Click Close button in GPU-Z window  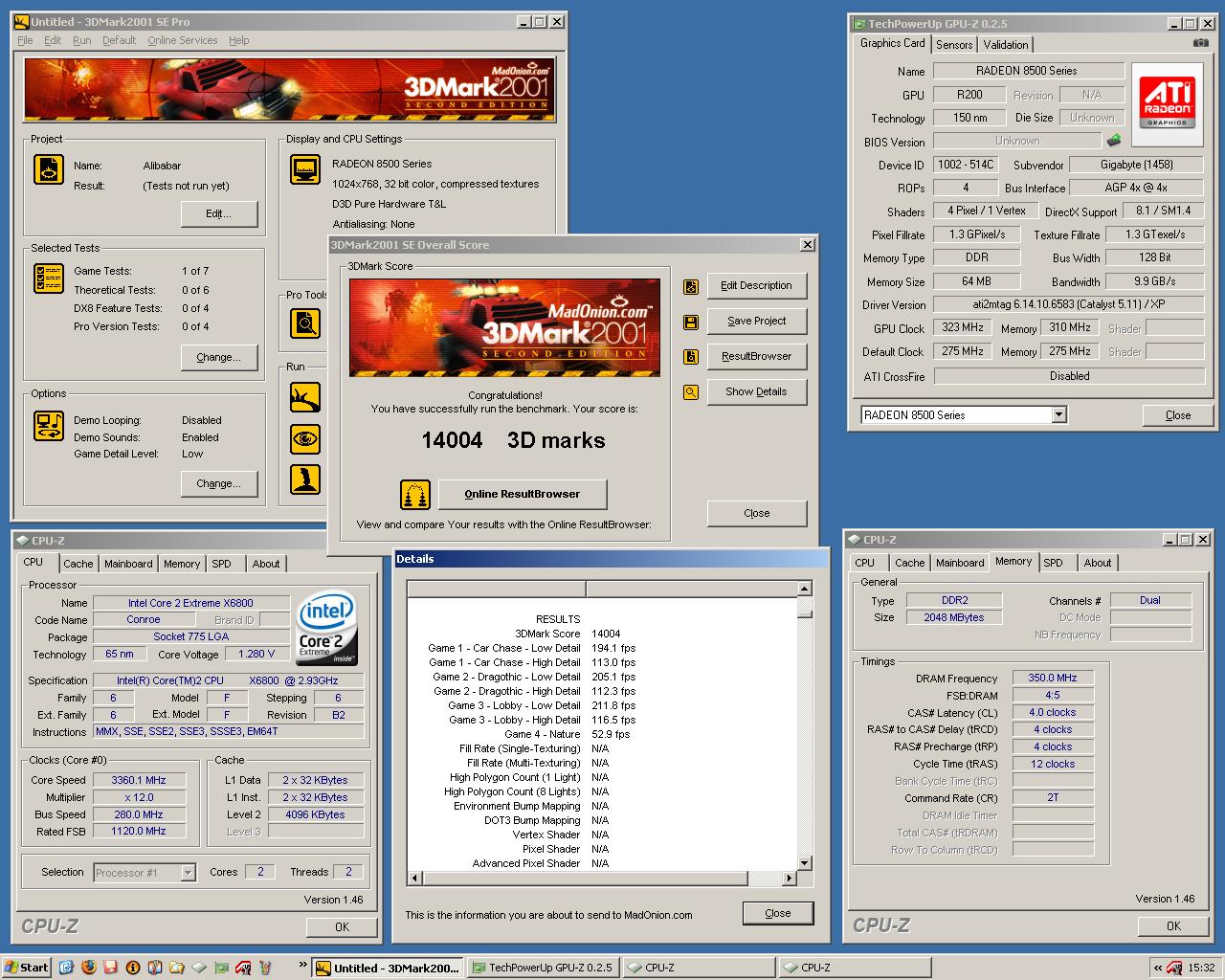coord(1178,415)
